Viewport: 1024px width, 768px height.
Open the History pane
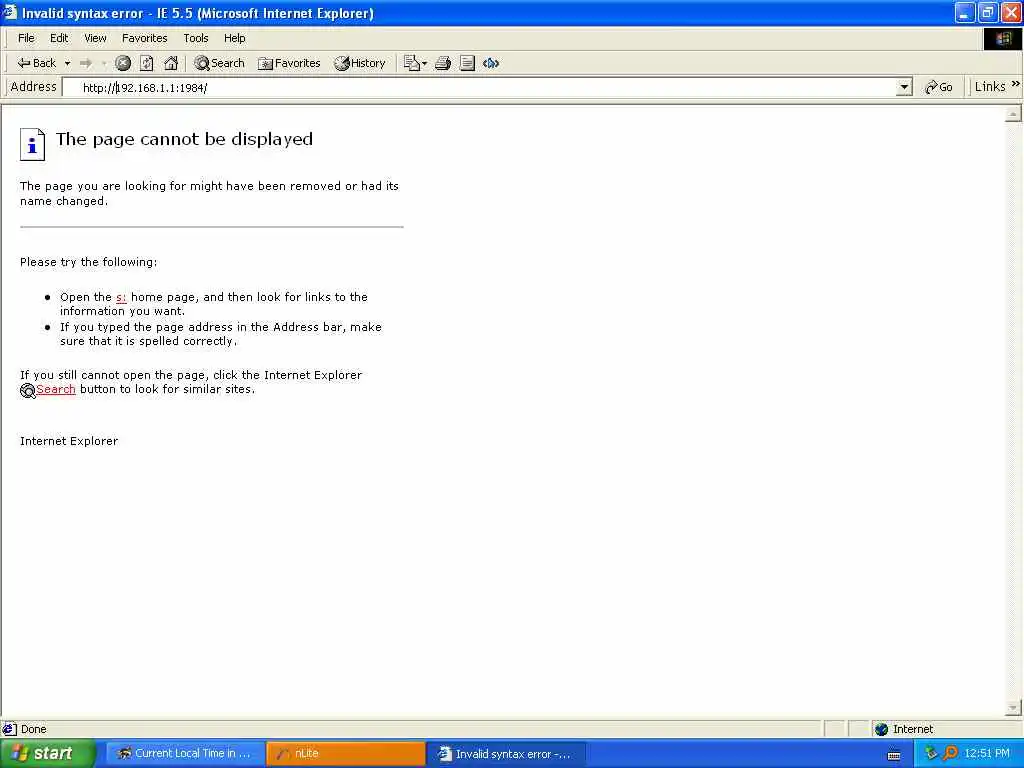(360, 63)
